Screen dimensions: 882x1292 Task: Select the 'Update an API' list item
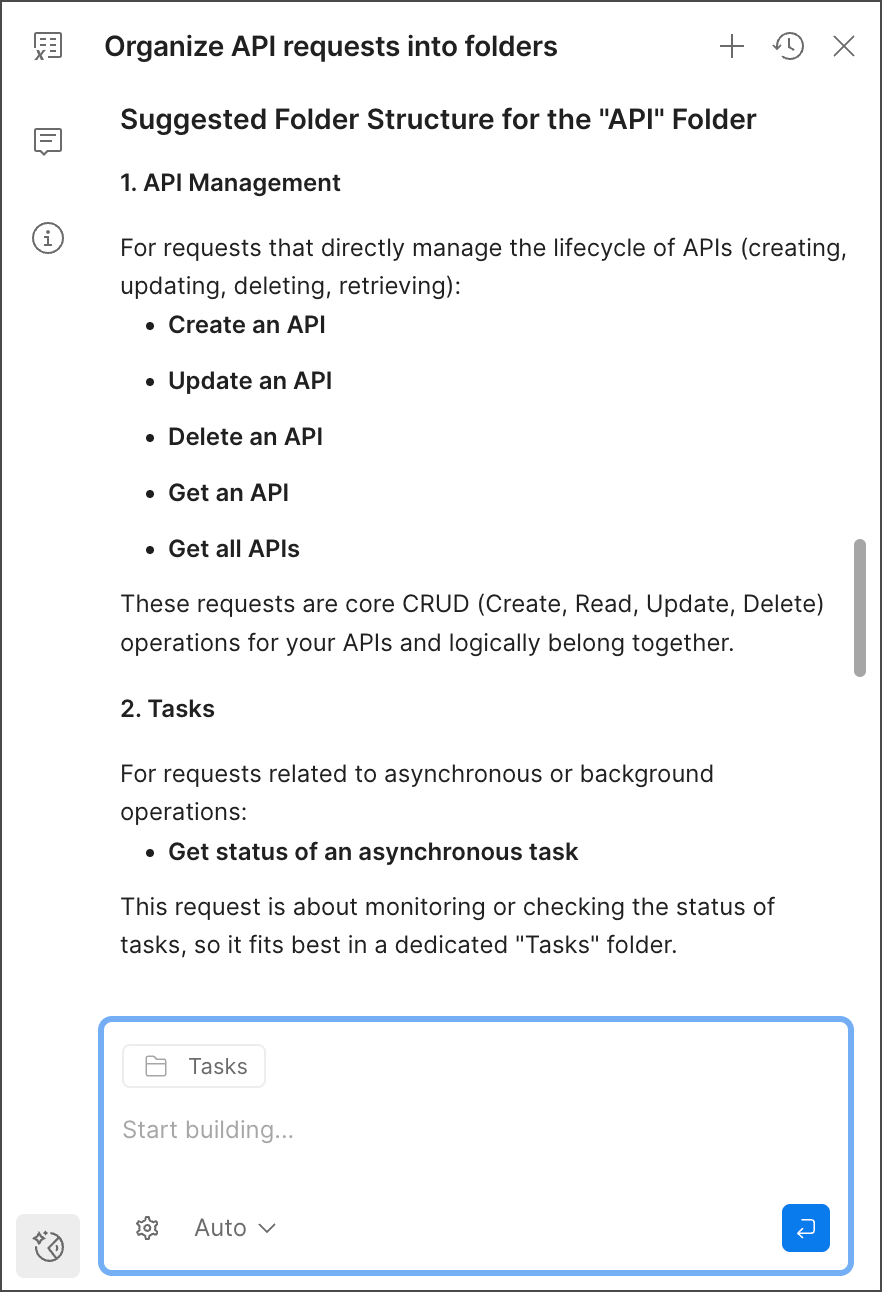point(250,381)
